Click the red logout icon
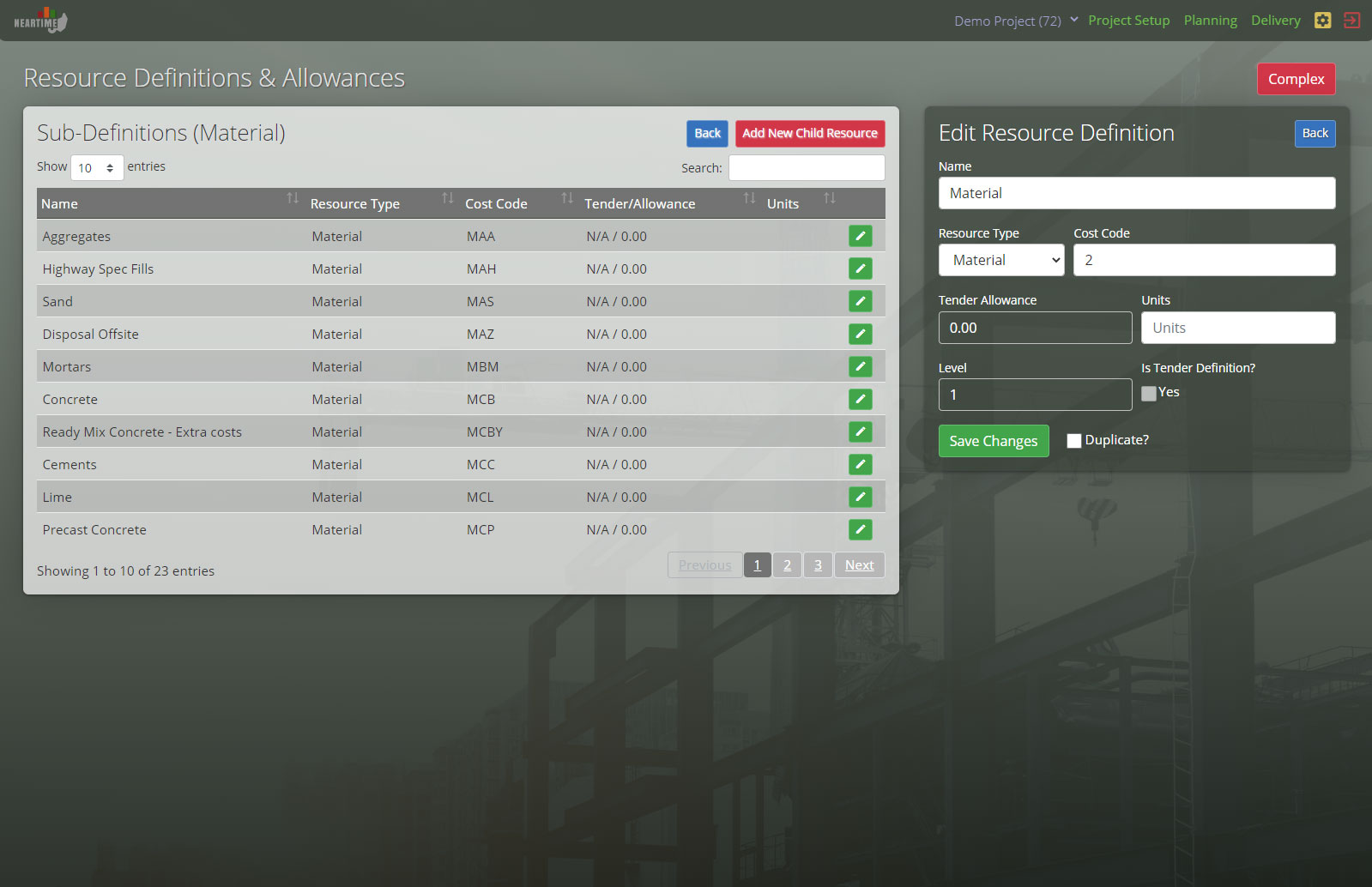The width and height of the screenshot is (1372, 887). [1351, 21]
